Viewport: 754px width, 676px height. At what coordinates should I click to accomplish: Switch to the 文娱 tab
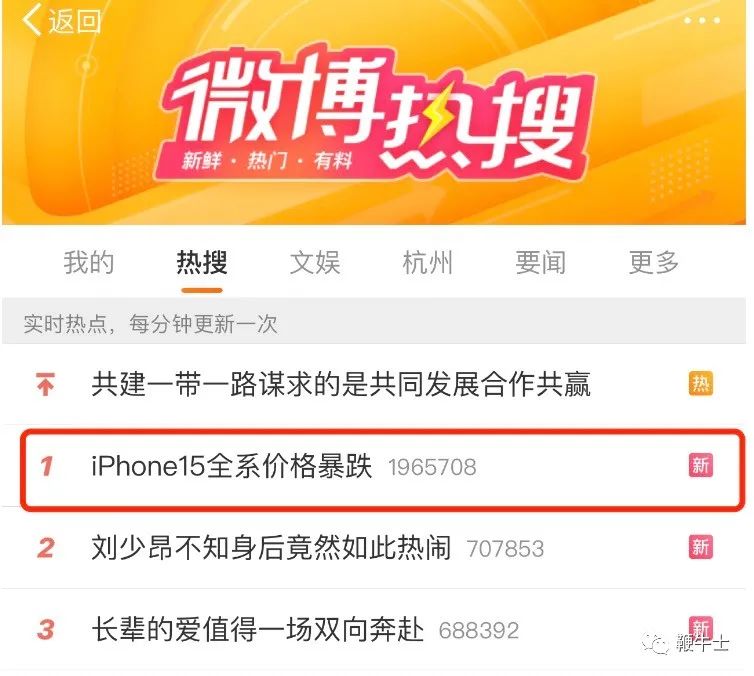(315, 263)
